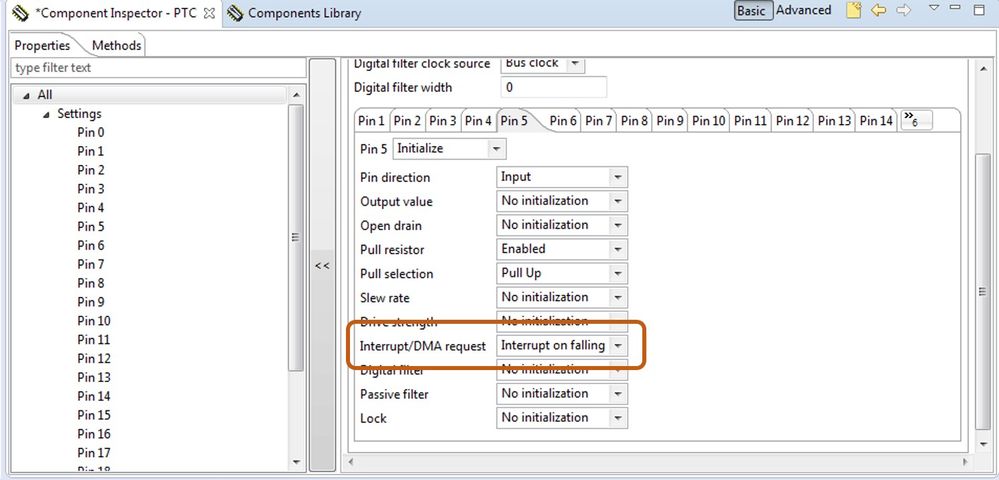Click the Component Inspector tab chip icon

20,12
